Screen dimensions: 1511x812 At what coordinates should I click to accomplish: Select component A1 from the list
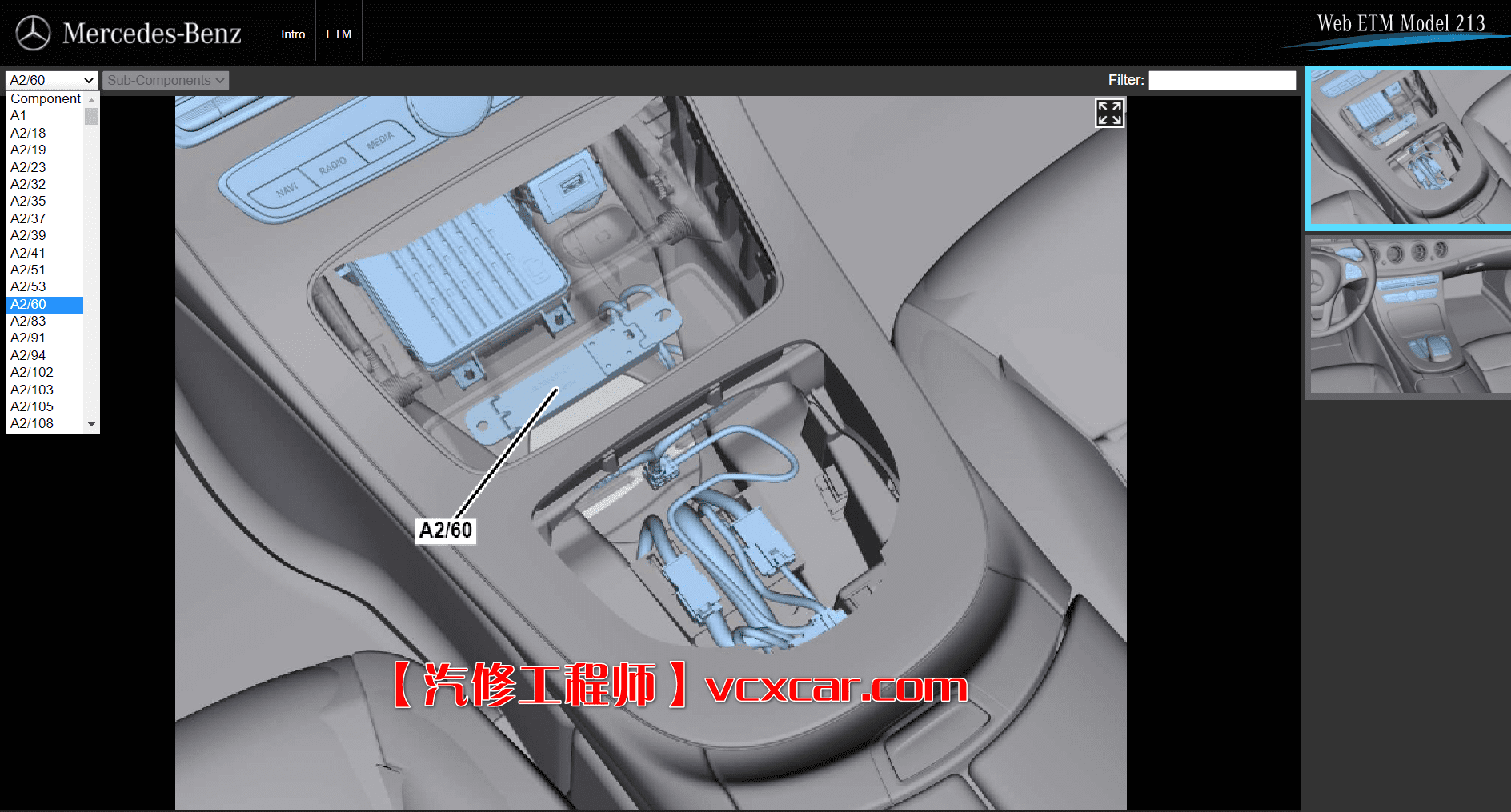(18, 115)
